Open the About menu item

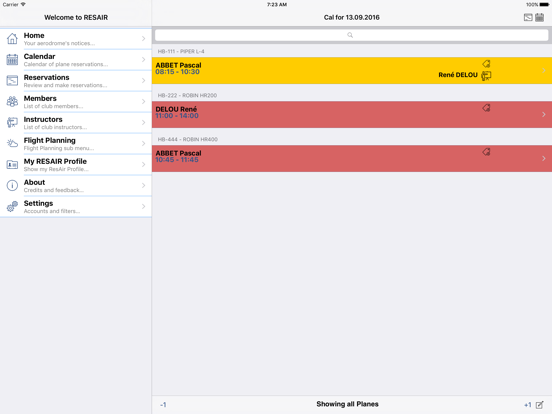[x=76, y=186]
